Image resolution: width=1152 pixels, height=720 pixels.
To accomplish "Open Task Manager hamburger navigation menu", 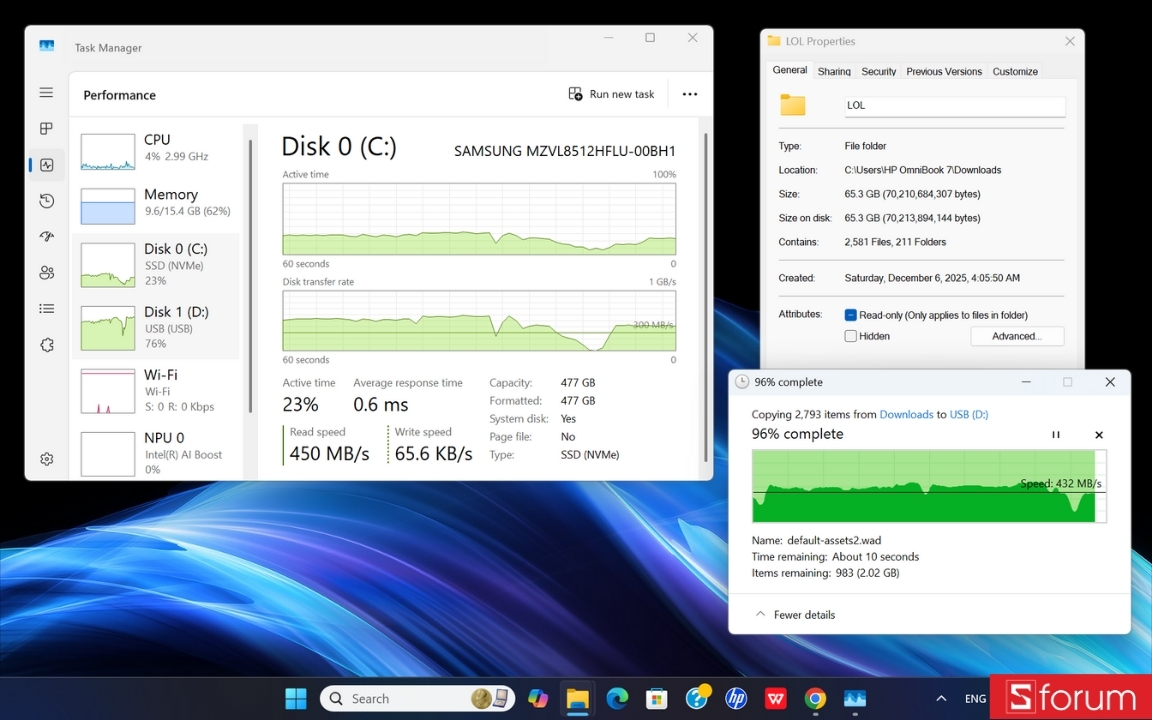I will pyautogui.click(x=46, y=92).
